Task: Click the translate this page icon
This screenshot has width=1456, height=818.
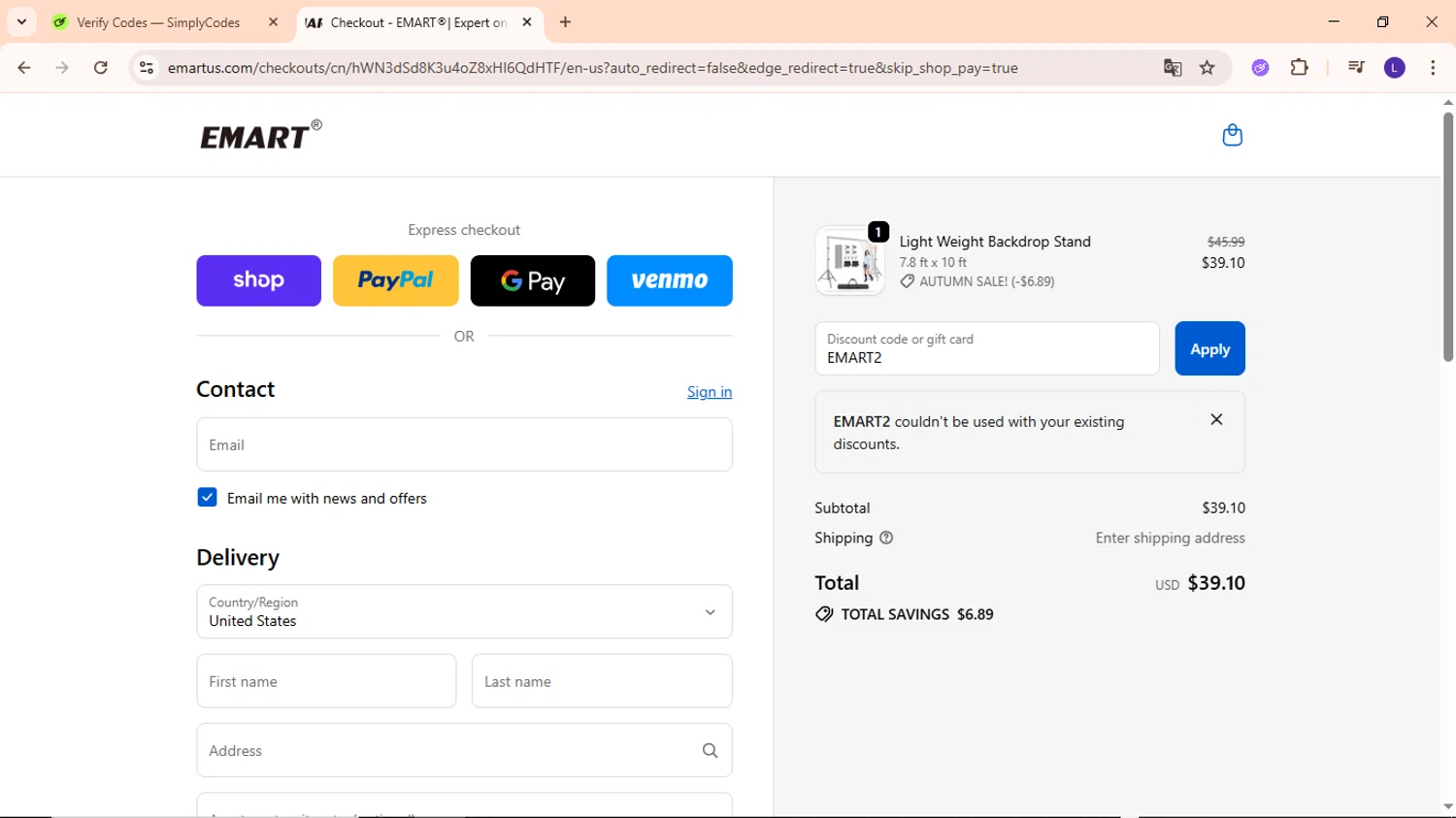Action: (1173, 68)
